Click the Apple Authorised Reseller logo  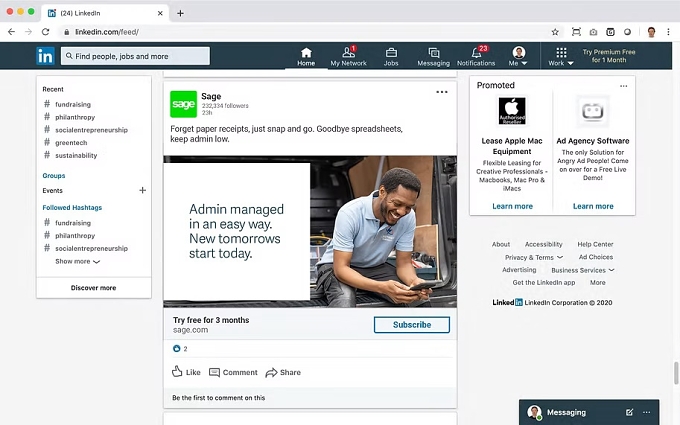[x=512, y=111]
